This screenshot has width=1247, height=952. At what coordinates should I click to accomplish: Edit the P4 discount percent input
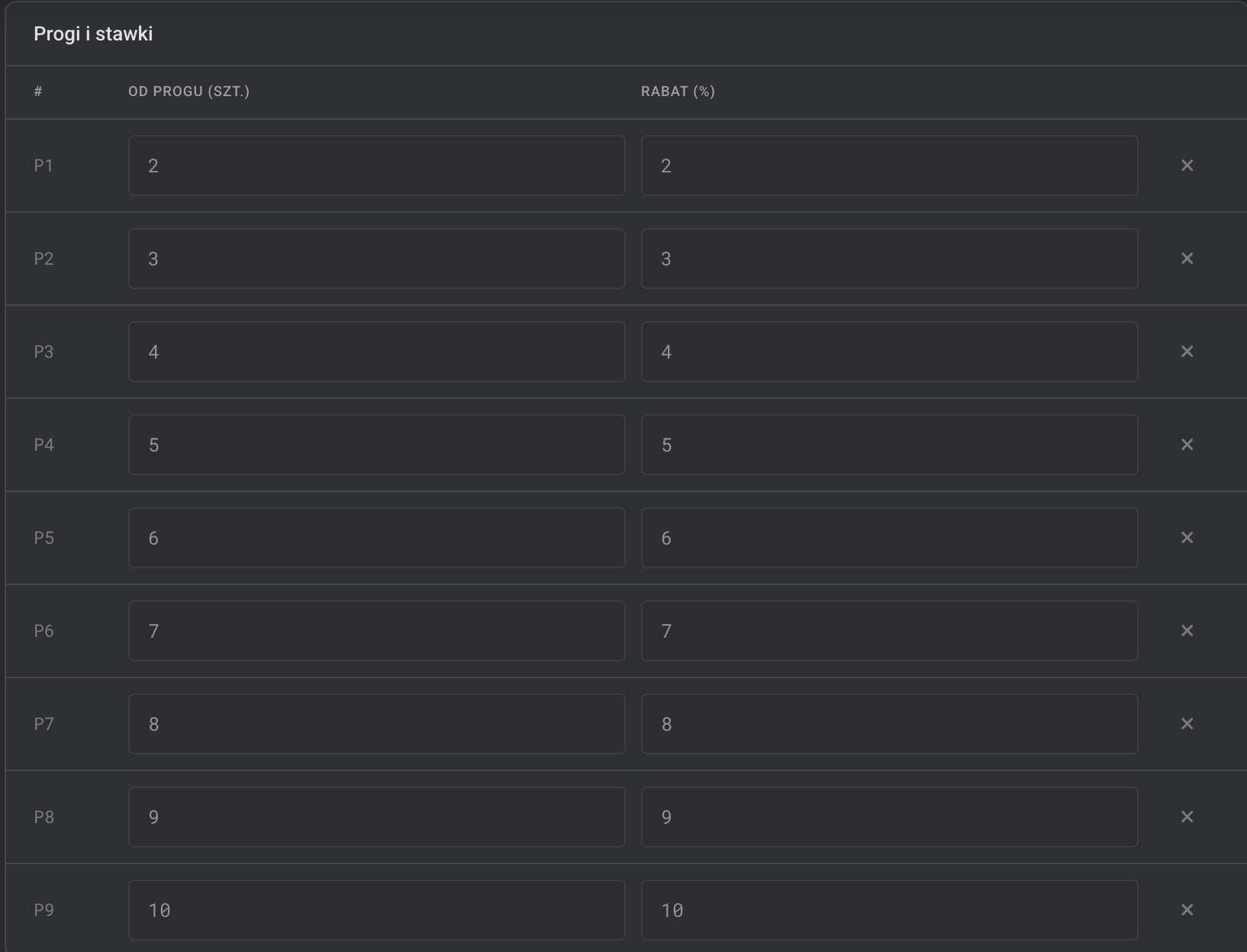click(890, 445)
